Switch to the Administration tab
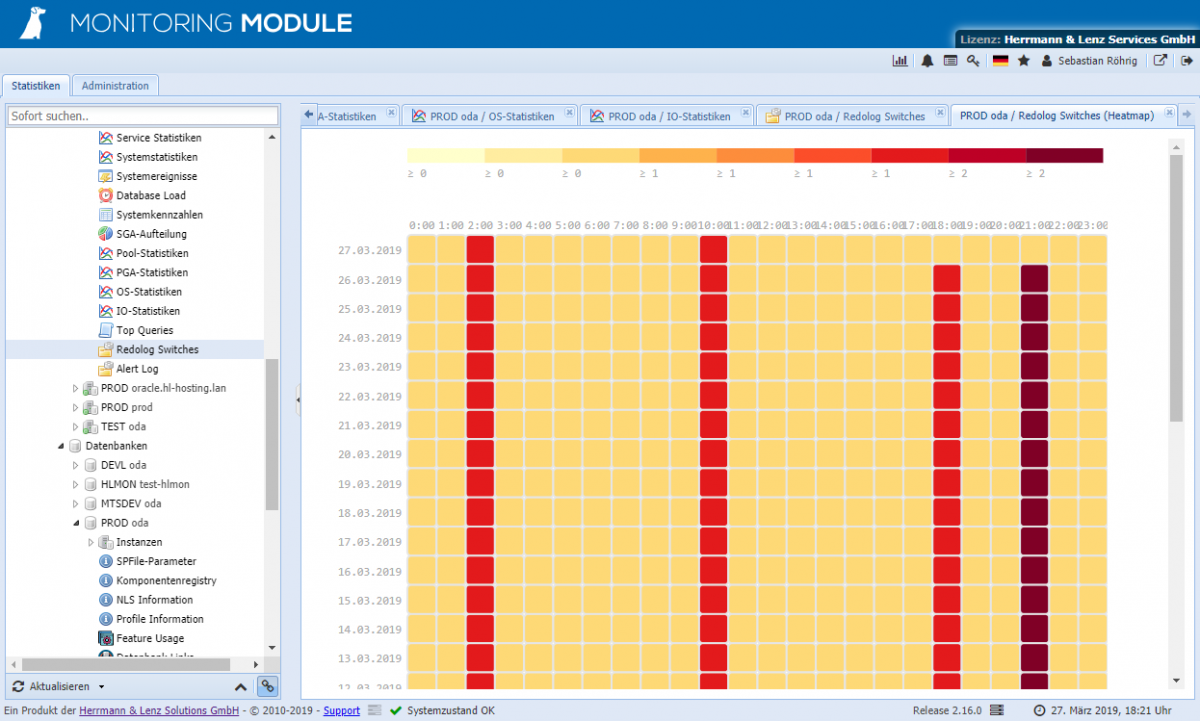Image resolution: width=1200 pixels, height=721 pixels. [115, 85]
